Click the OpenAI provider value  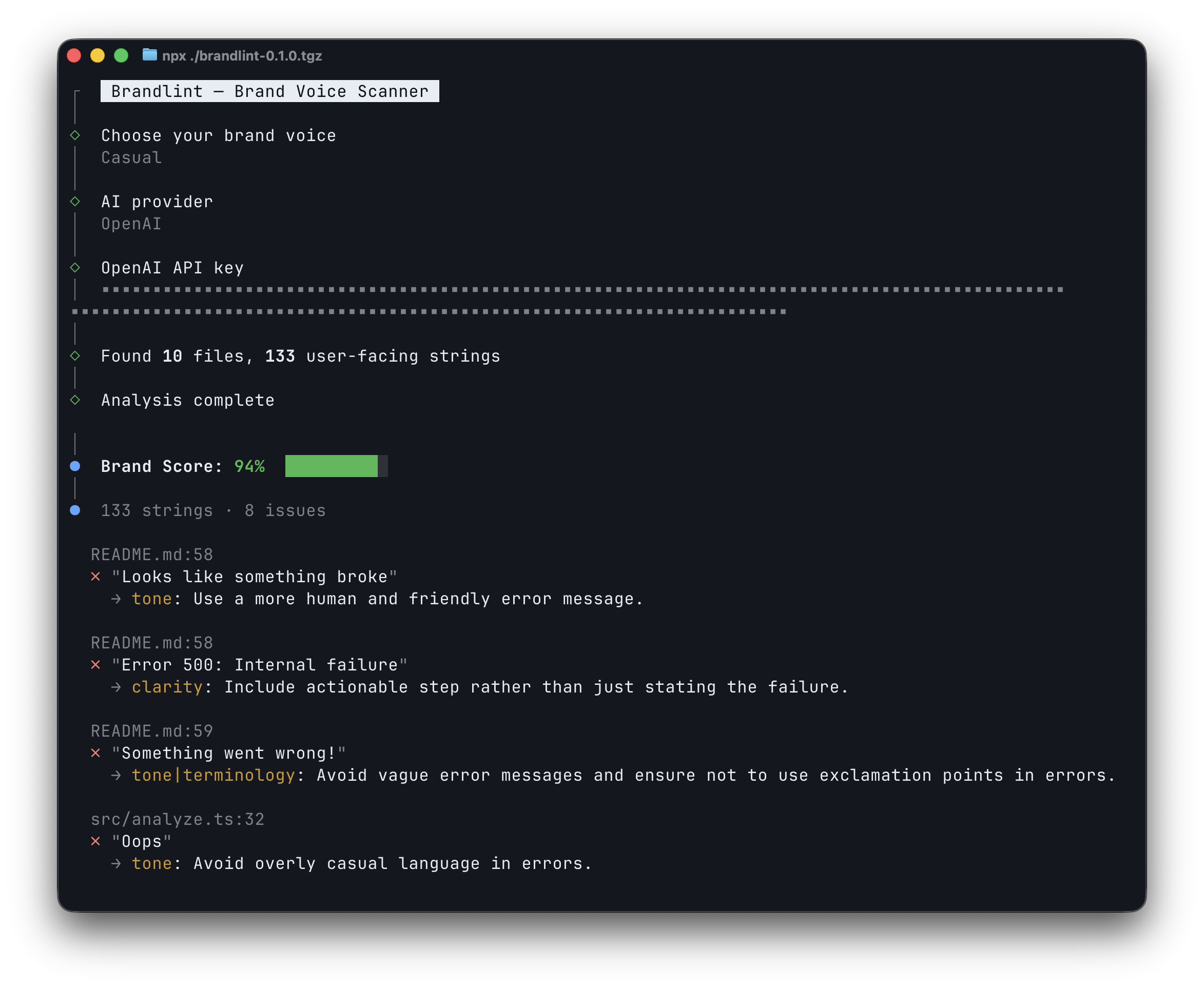(x=131, y=224)
